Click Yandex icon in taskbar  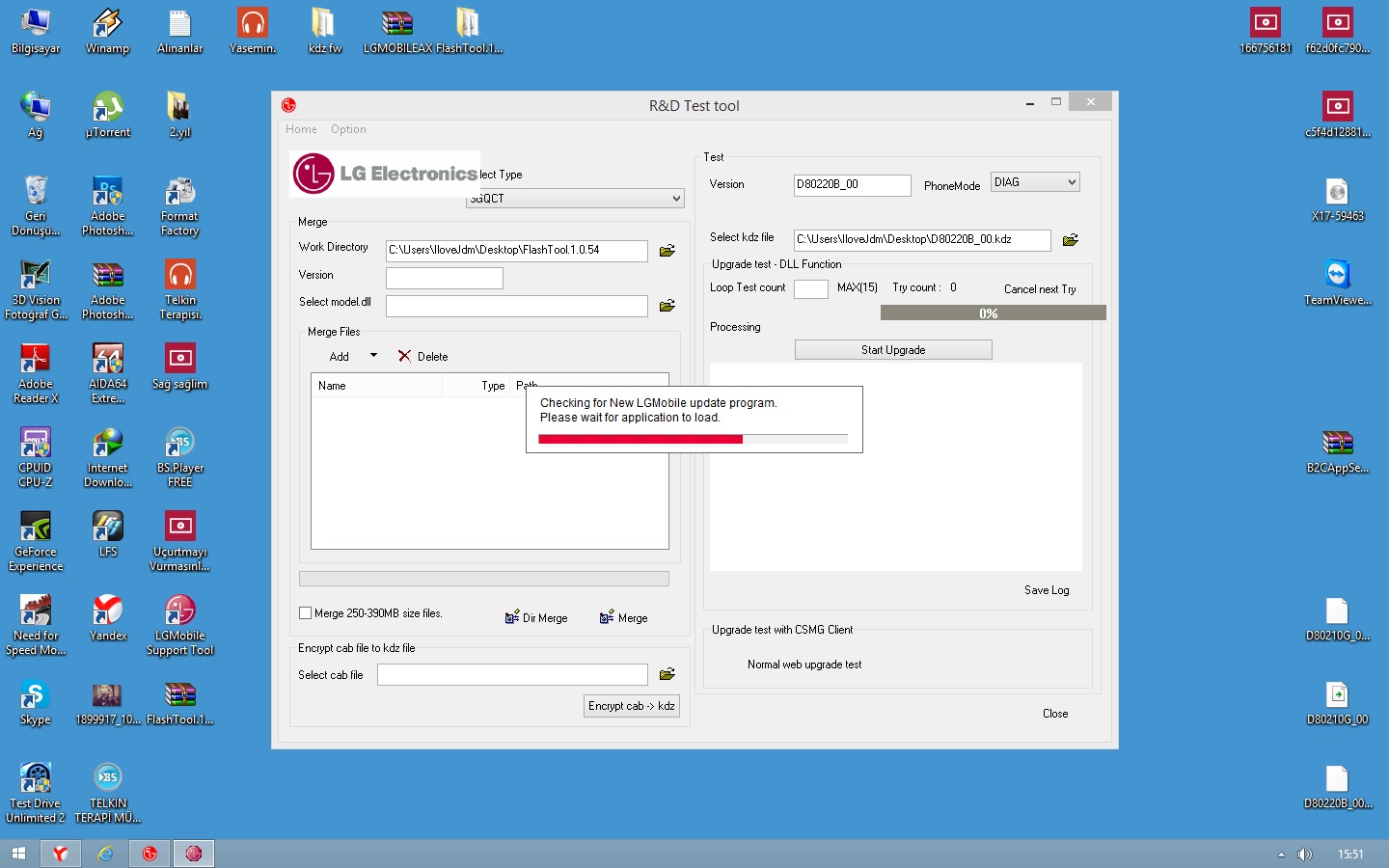(60, 854)
